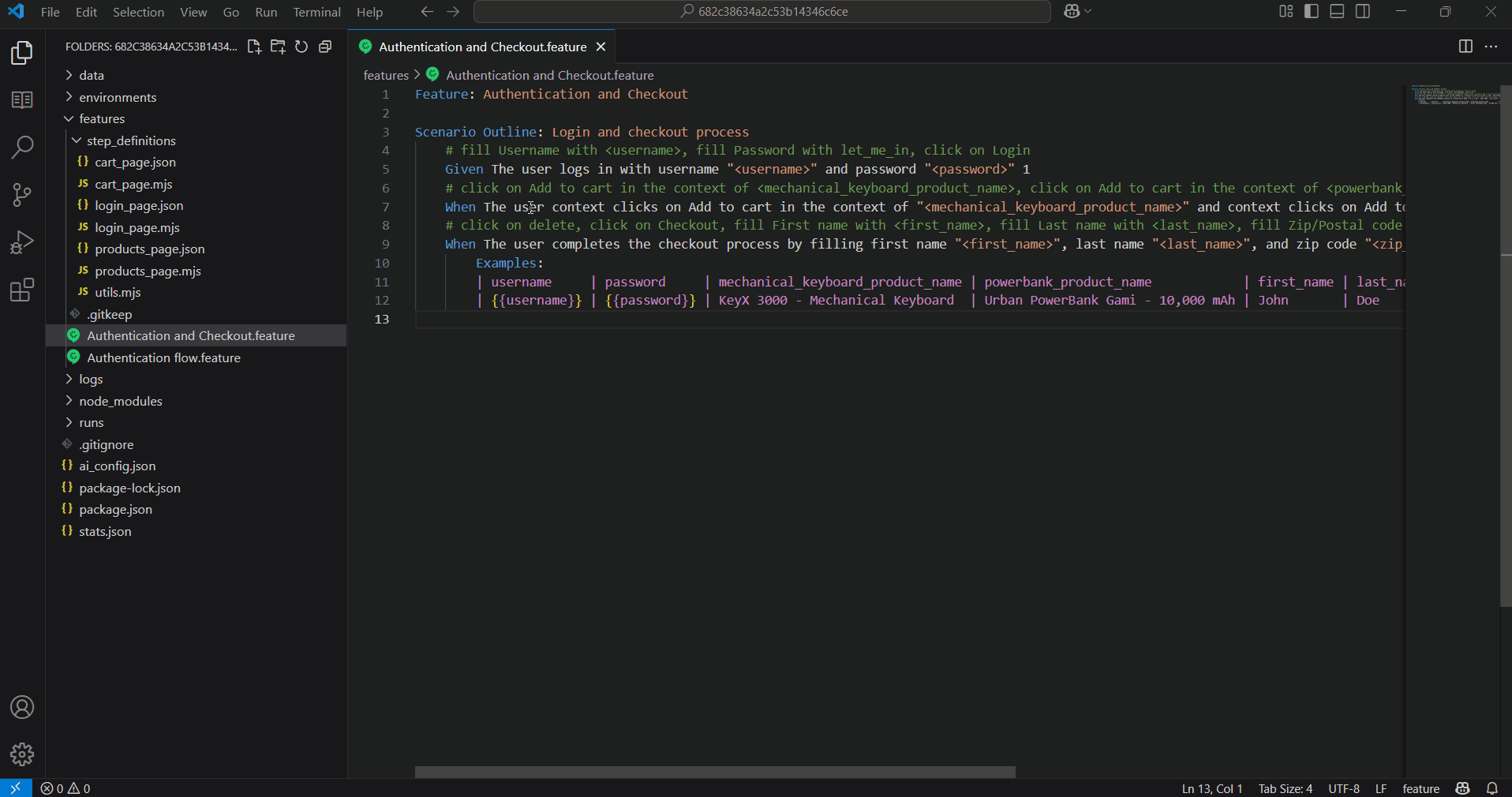Expand the node_modules folder
The image size is (1512, 797).
tap(120, 401)
